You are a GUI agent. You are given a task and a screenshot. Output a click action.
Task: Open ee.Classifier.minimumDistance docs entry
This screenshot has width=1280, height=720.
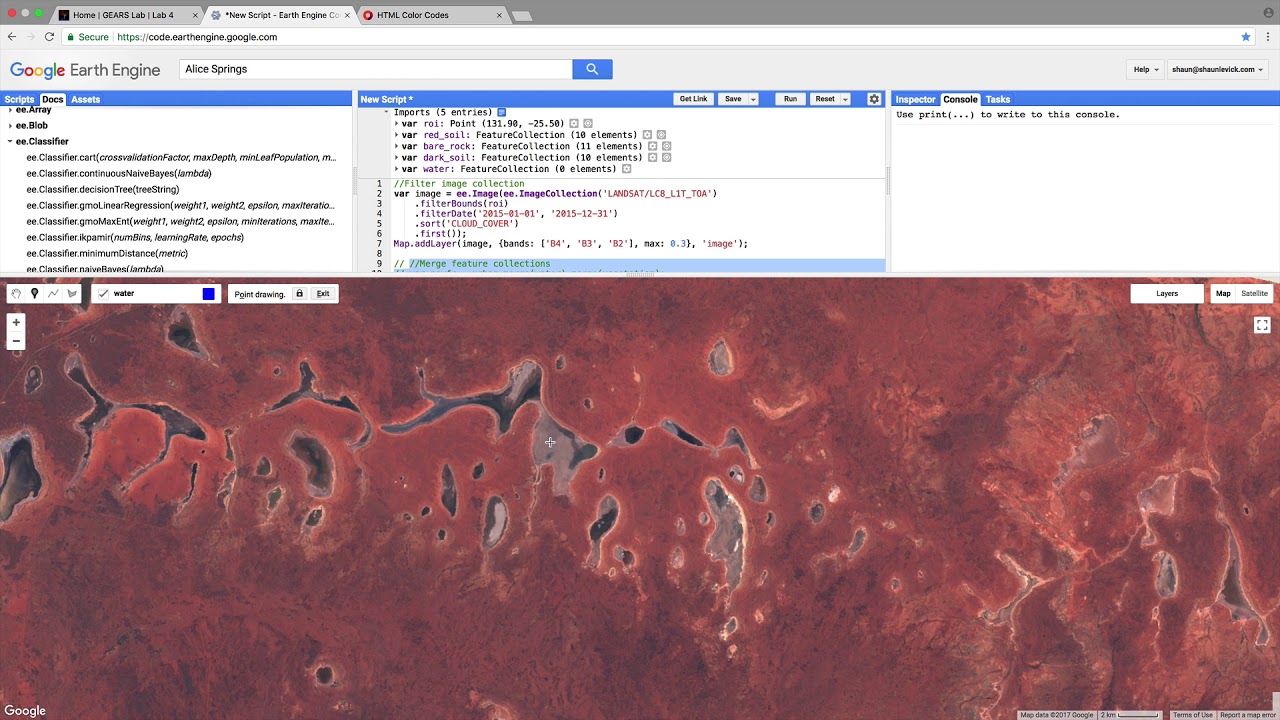tap(107, 254)
